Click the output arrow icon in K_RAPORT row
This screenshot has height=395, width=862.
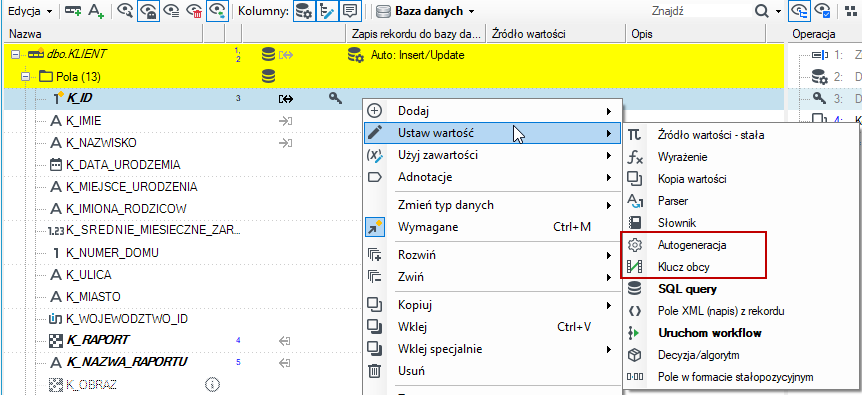click(285, 341)
